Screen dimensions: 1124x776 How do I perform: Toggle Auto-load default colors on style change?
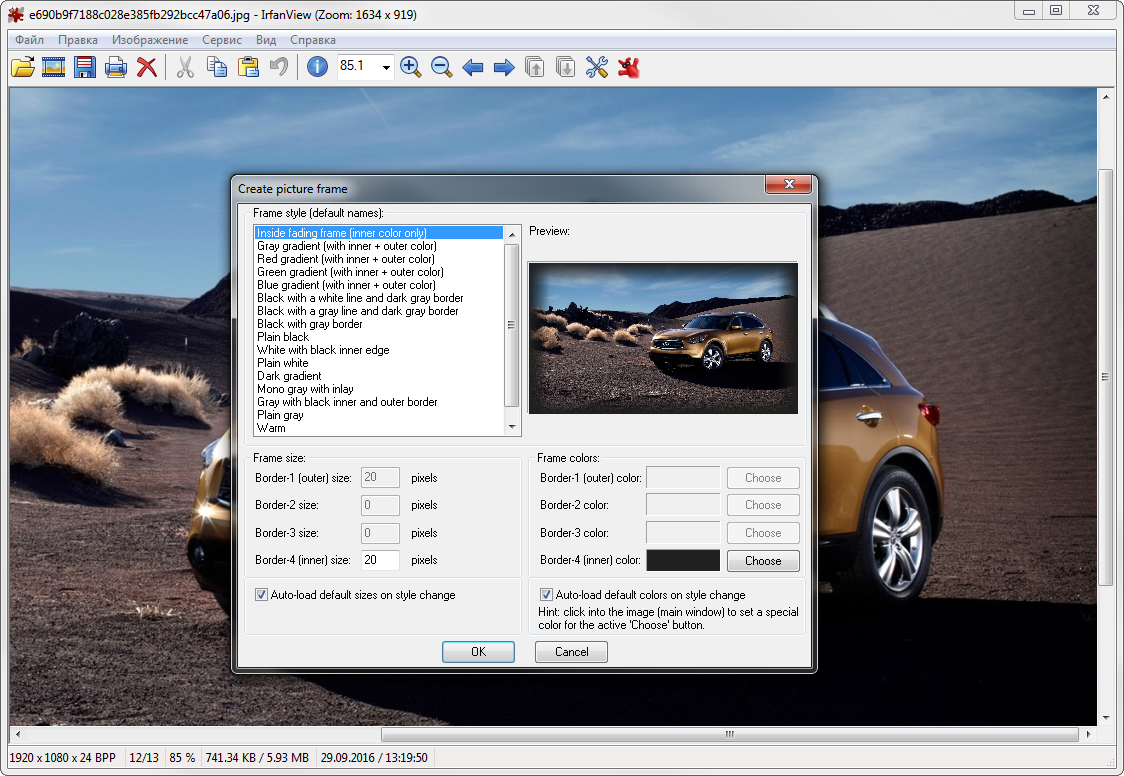click(547, 595)
